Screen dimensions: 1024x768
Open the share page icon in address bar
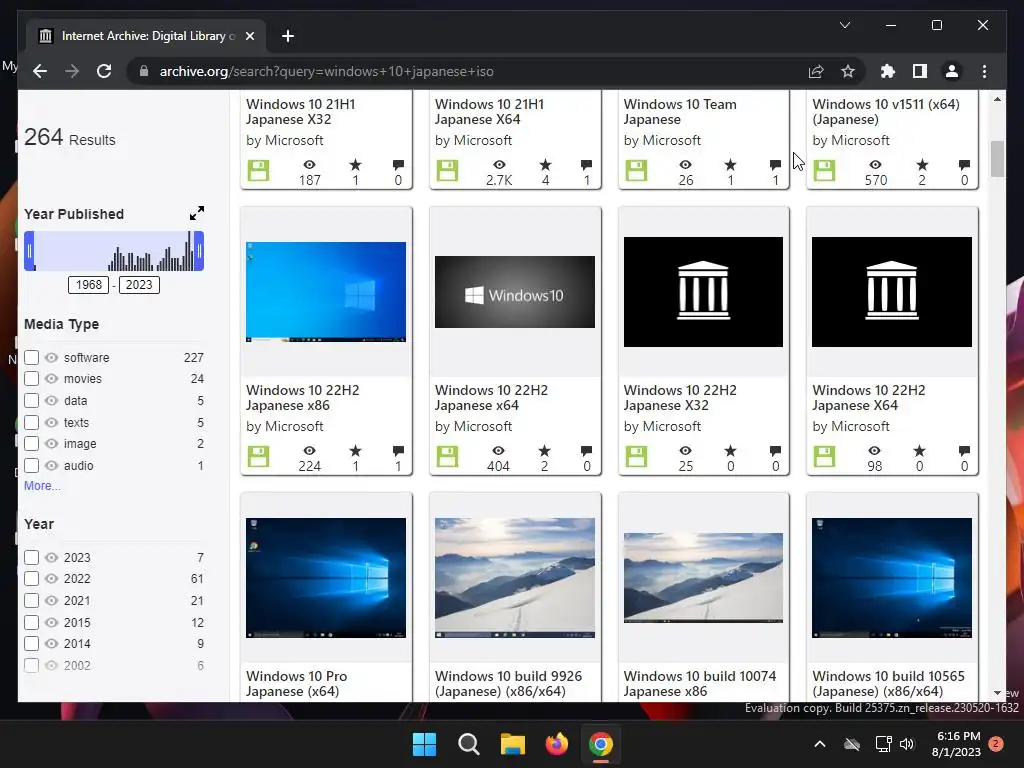pos(816,71)
